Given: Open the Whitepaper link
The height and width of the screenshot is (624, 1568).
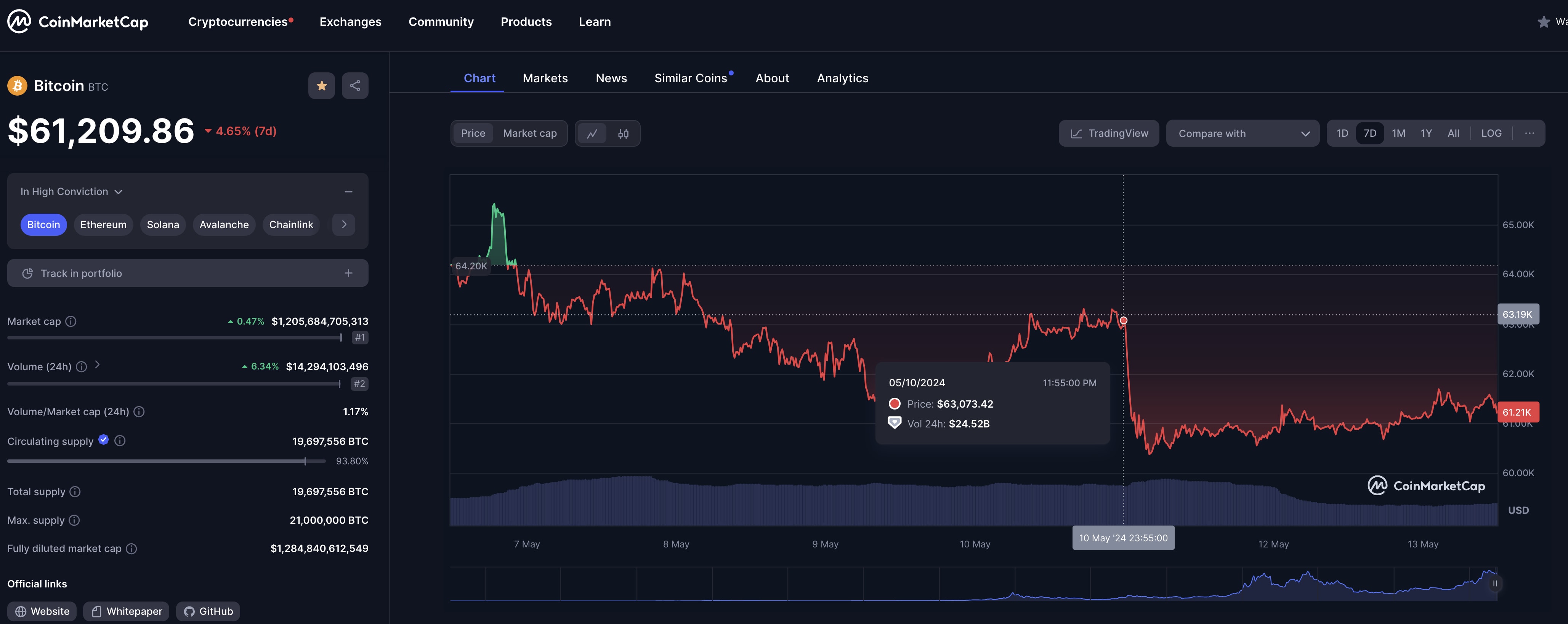Looking at the screenshot, I should (127, 611).
